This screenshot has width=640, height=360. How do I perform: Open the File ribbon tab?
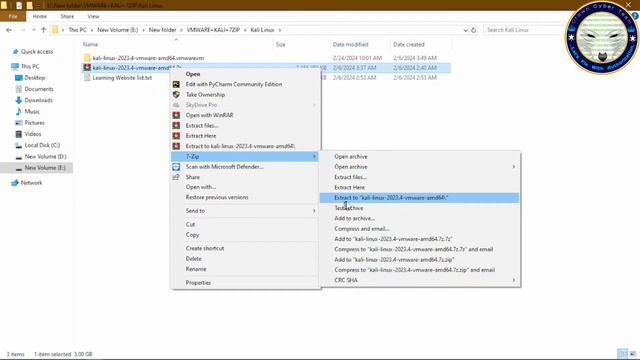pos(13,16)
